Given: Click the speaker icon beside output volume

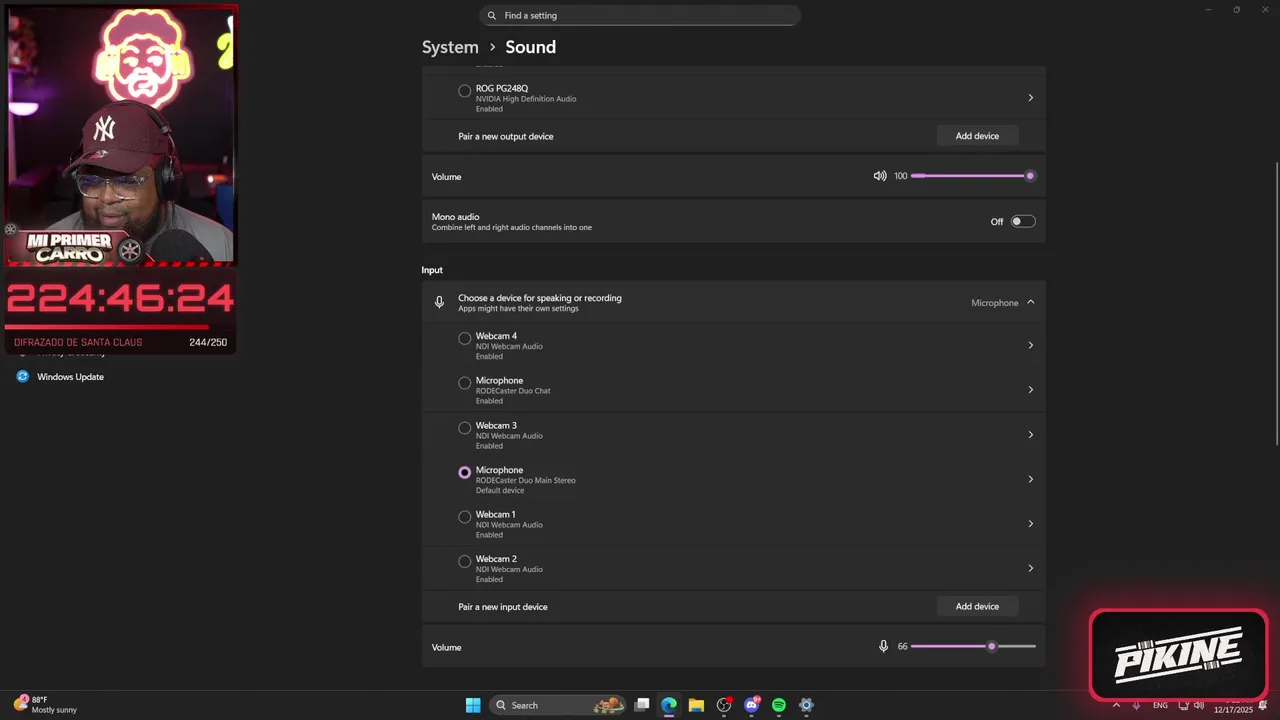Looking at the screenshot, I should 880,176.
